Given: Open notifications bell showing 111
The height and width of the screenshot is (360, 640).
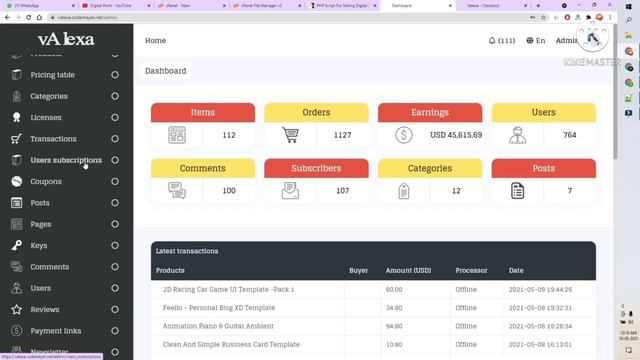Looking at the screenshot, I should [502, 40].
